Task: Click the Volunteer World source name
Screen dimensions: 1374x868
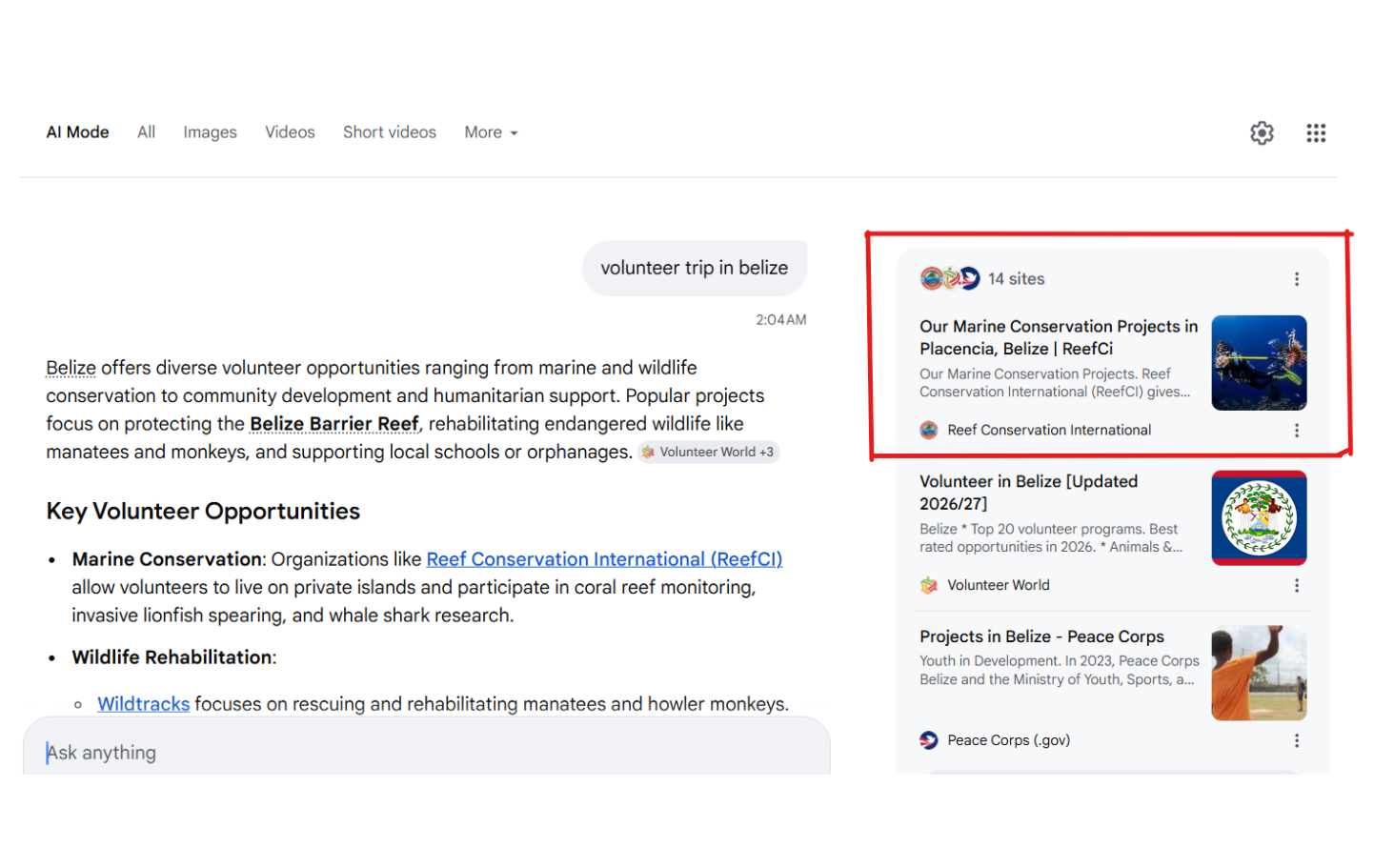Action: (999, 585)
